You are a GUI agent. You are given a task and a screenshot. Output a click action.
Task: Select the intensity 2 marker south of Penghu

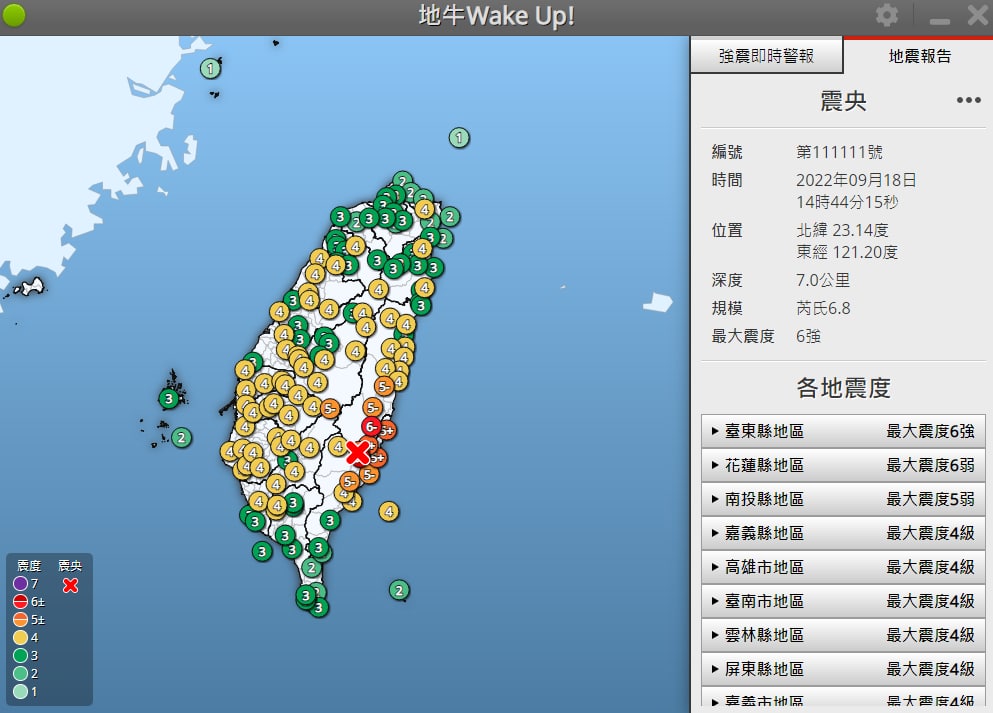(182, 438)
